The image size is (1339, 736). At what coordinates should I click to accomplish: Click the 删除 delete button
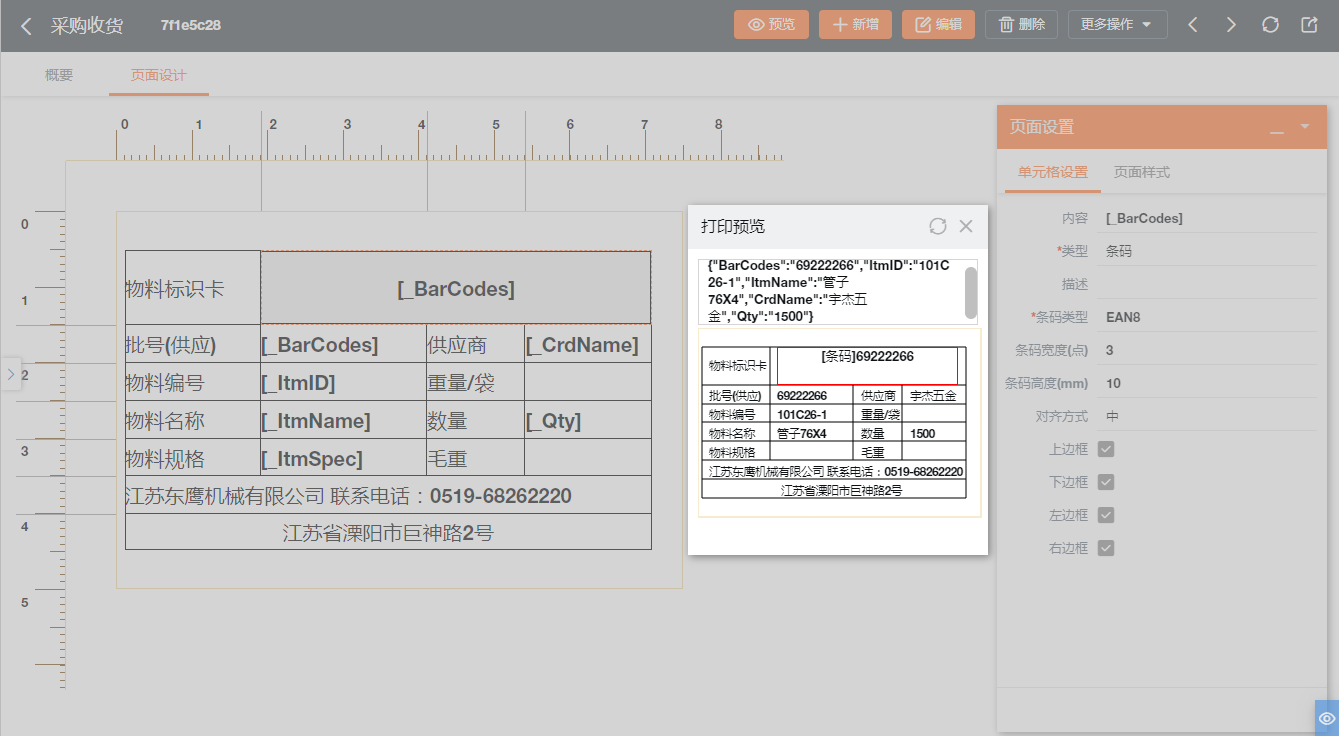click(x=1021, y=25)
